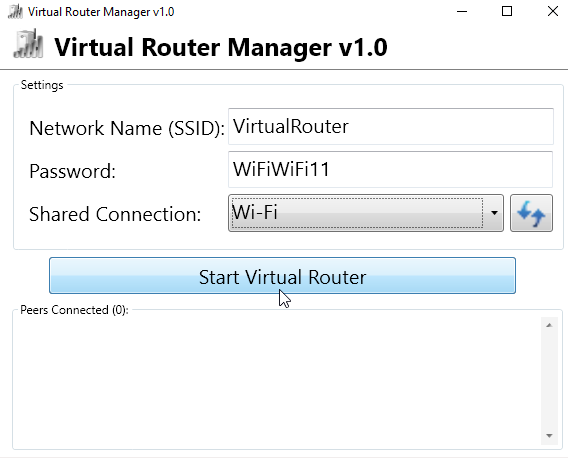The height and width of the screenshot is (458, 568).
Task: Minimize the Virtual Router Manager window
Action: (462, 11)
